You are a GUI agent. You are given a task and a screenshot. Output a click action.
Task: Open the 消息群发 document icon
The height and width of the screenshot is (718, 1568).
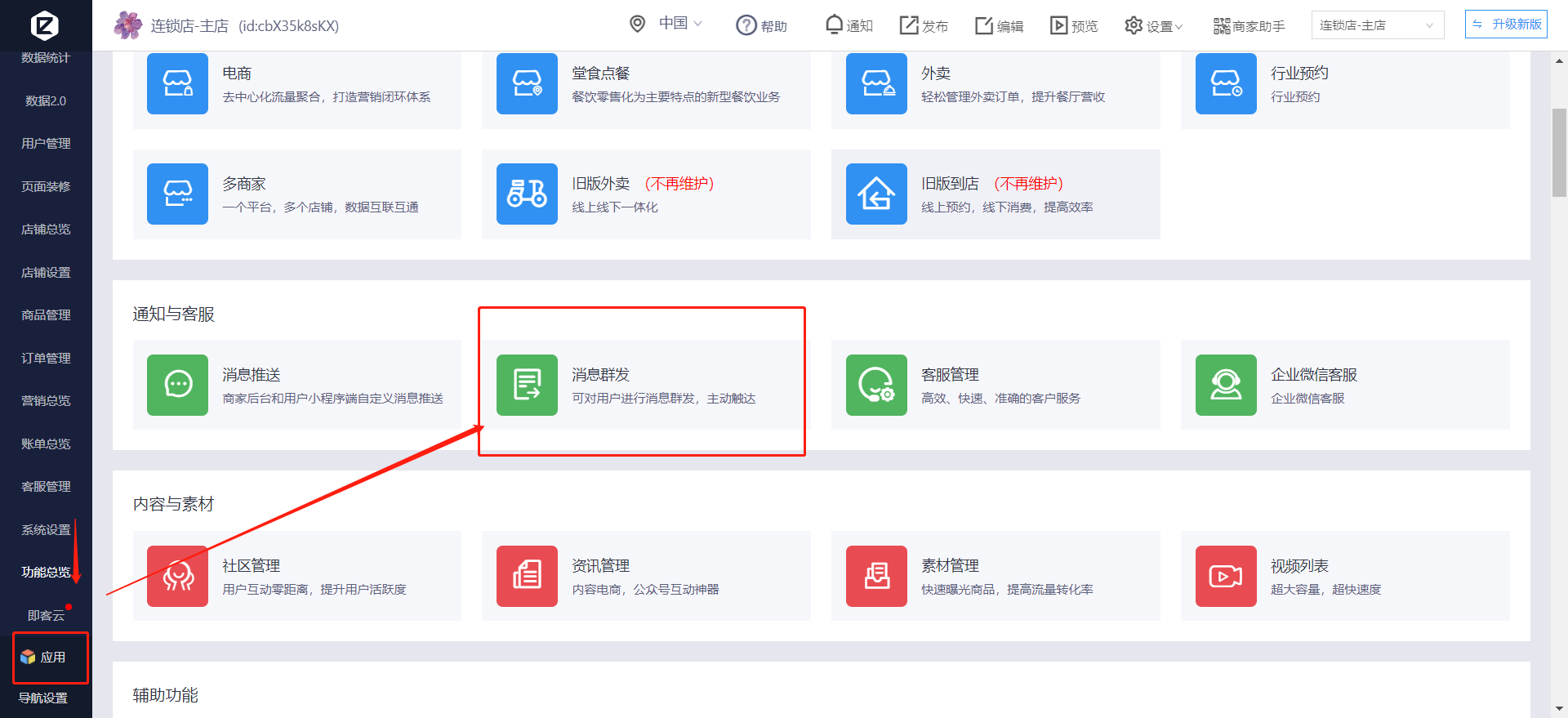[x=527, y=385]
